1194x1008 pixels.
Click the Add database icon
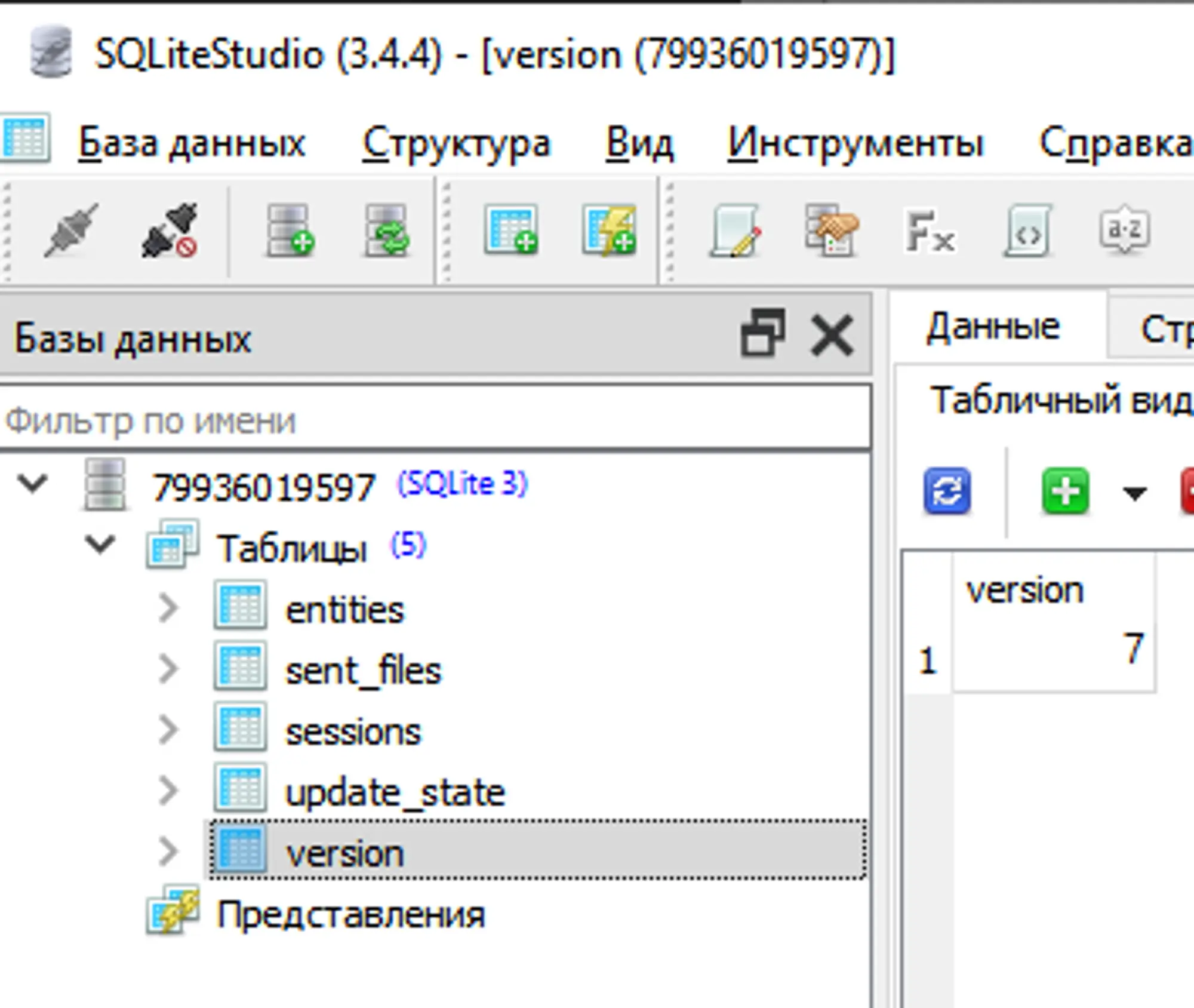[291, 231]
